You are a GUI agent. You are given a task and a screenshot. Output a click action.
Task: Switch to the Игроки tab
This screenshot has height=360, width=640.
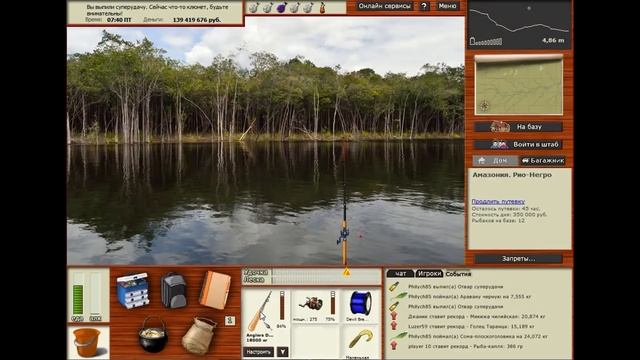[429, 274]
